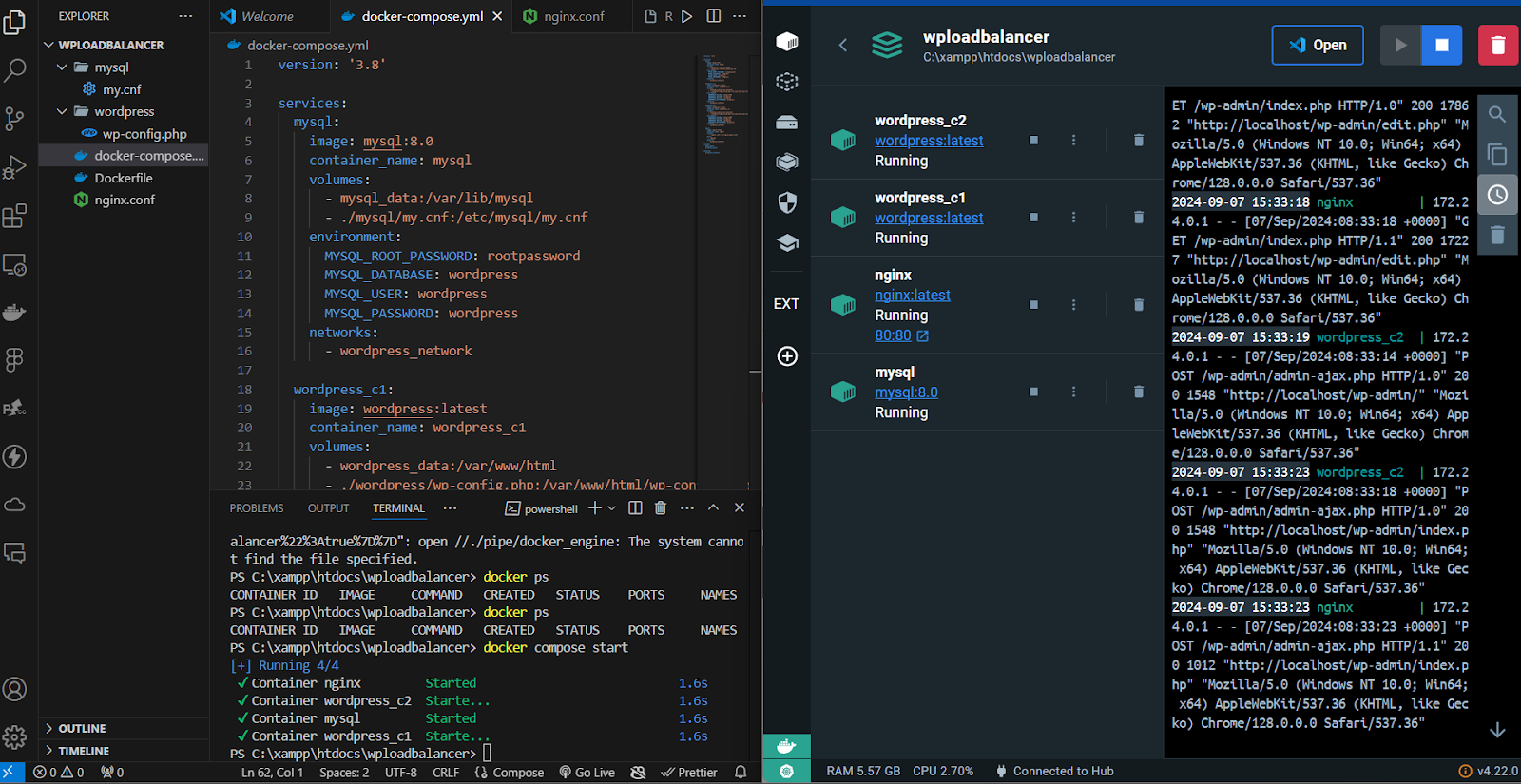Open the Source Control view
The height and width of the screenshot is (784, 1521).
(14, 118)
